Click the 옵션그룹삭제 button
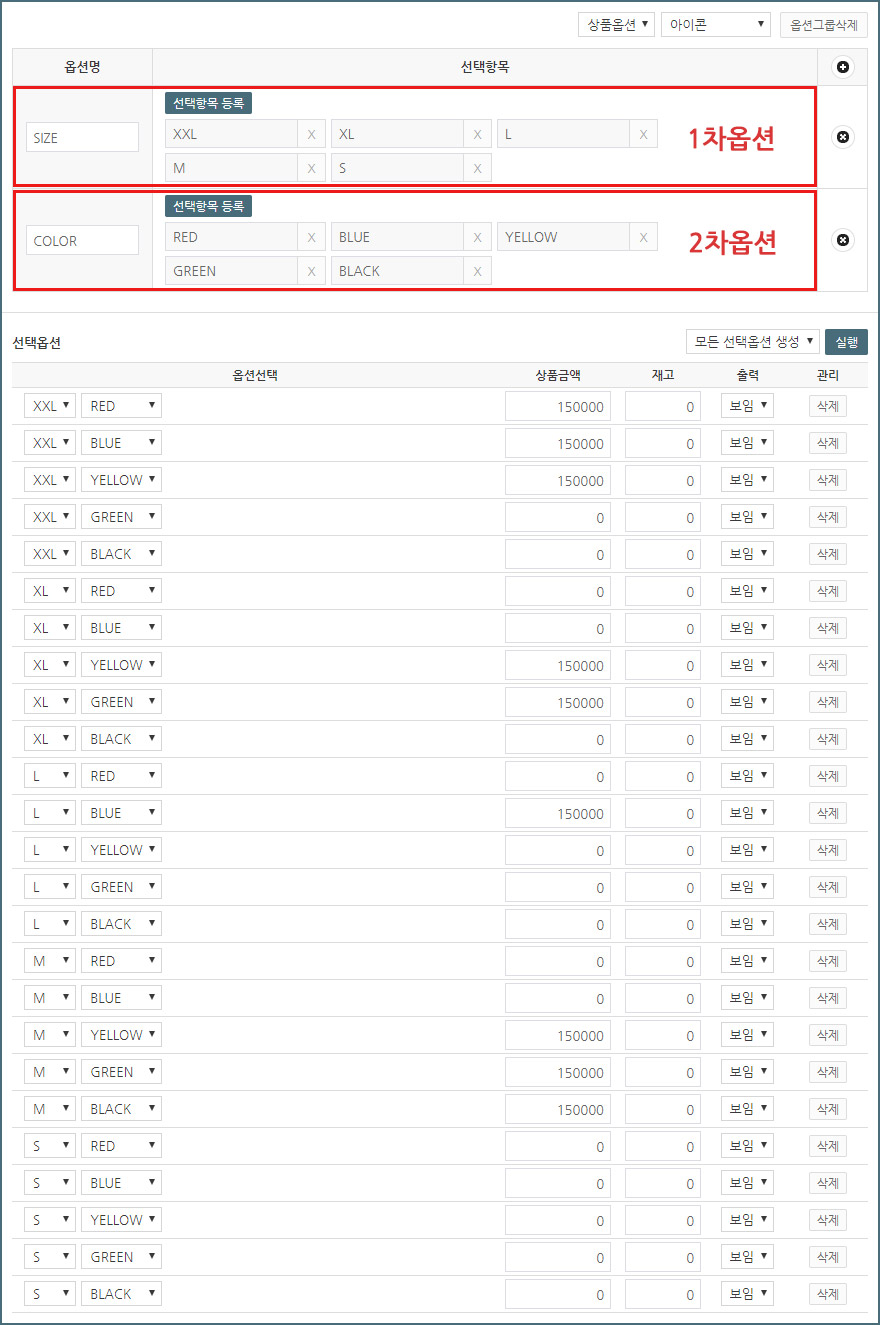 [x=824, y=25]
